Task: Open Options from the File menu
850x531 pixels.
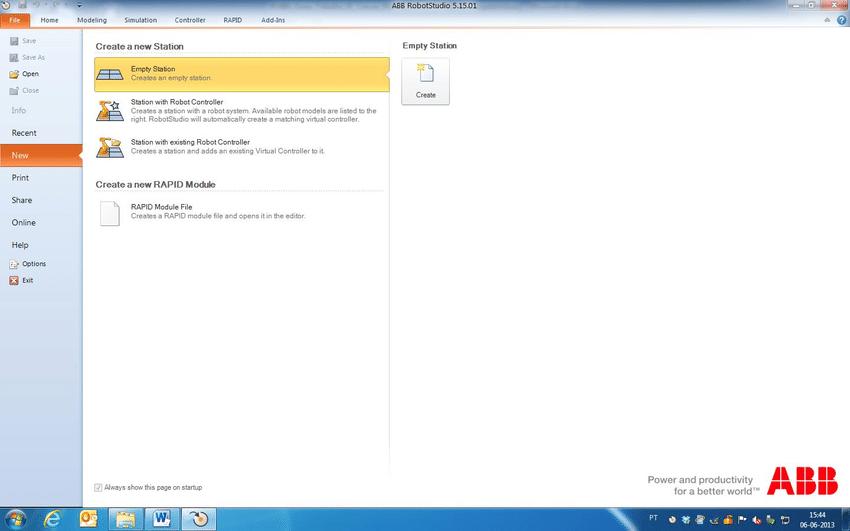Action: [x=28, y=264]
